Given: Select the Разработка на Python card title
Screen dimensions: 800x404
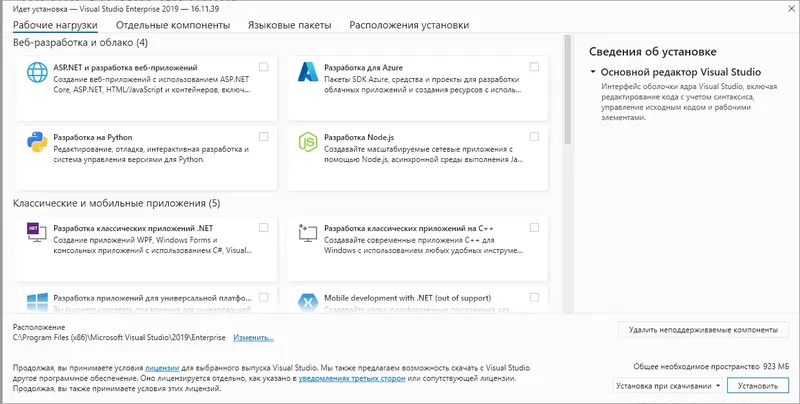Looking at the screenshot, I should point(93,137).
